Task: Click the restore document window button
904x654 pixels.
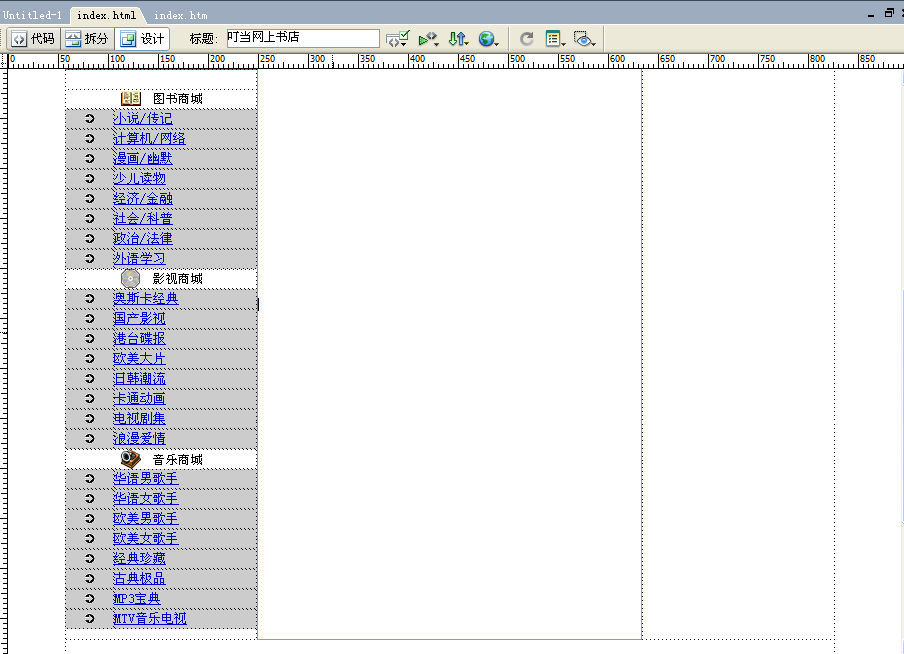Action: pyautogui.click(x=889, y=13)
